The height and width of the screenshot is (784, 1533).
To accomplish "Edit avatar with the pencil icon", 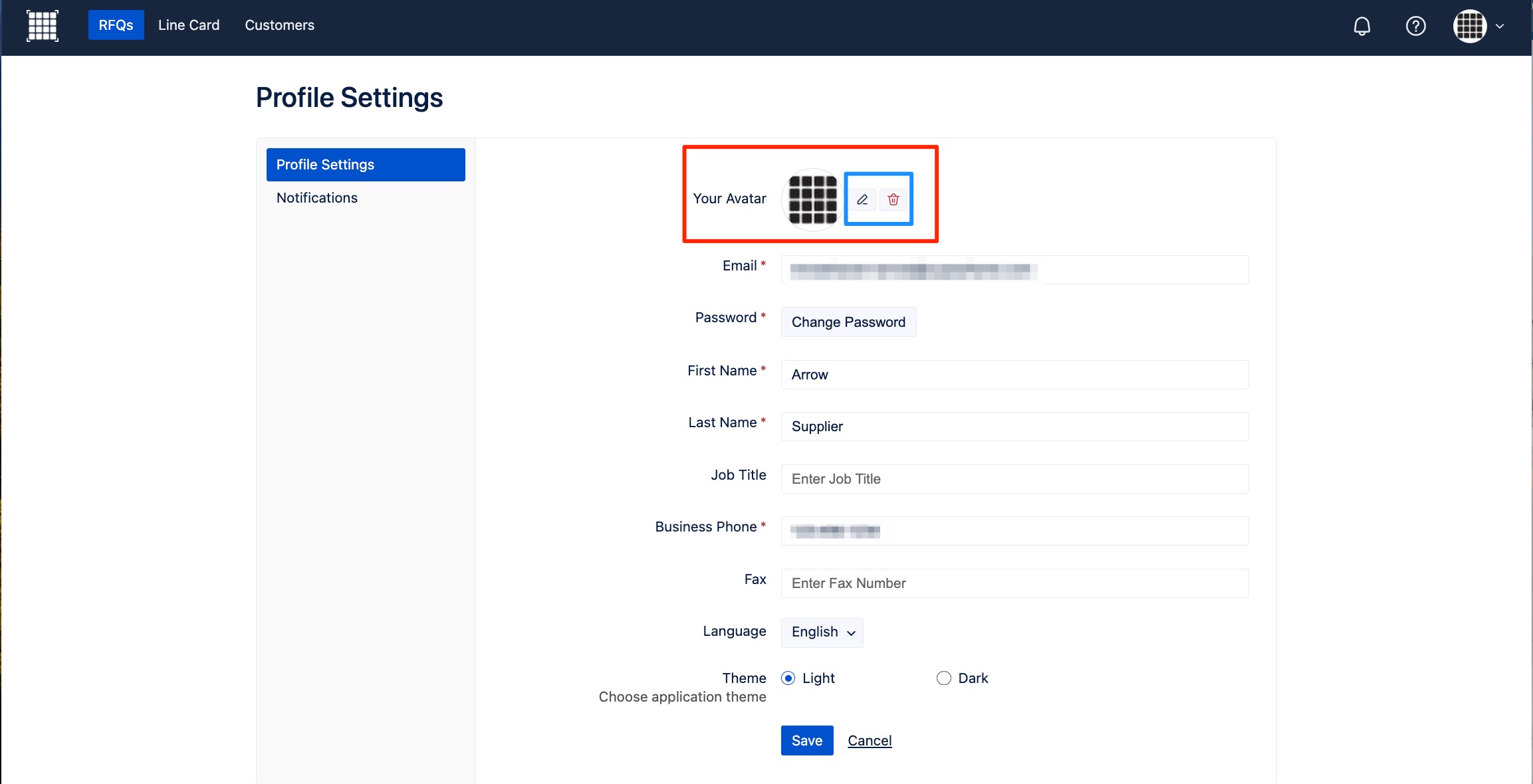I will pyautogui.click(x=862, y=199).
